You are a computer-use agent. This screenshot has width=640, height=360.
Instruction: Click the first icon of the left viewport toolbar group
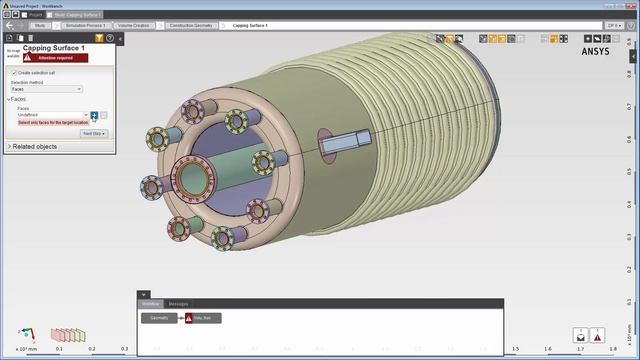click(440, 39)
